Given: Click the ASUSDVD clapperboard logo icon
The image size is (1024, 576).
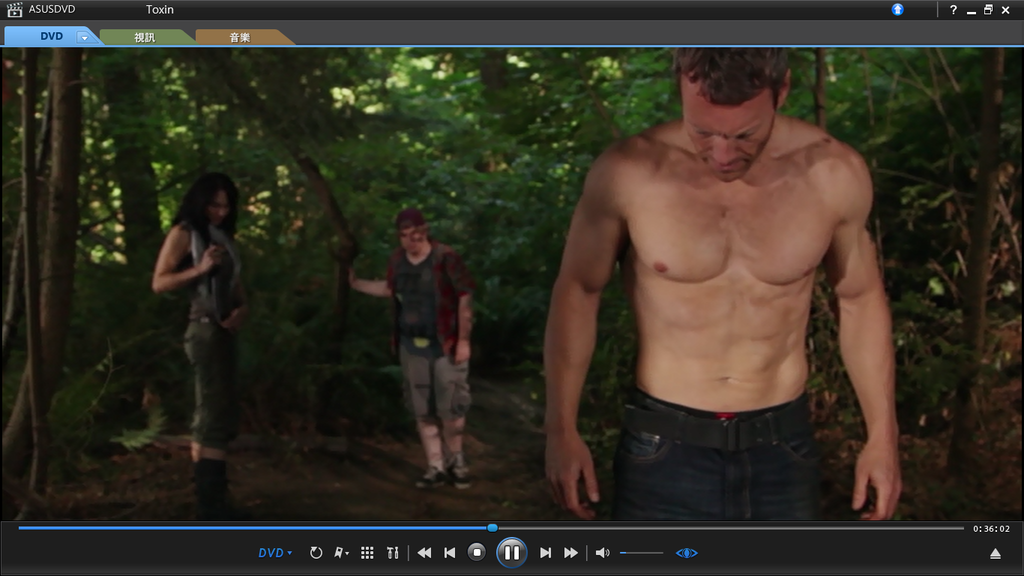Looking at the screenshot, I should (x=14, y=9).
